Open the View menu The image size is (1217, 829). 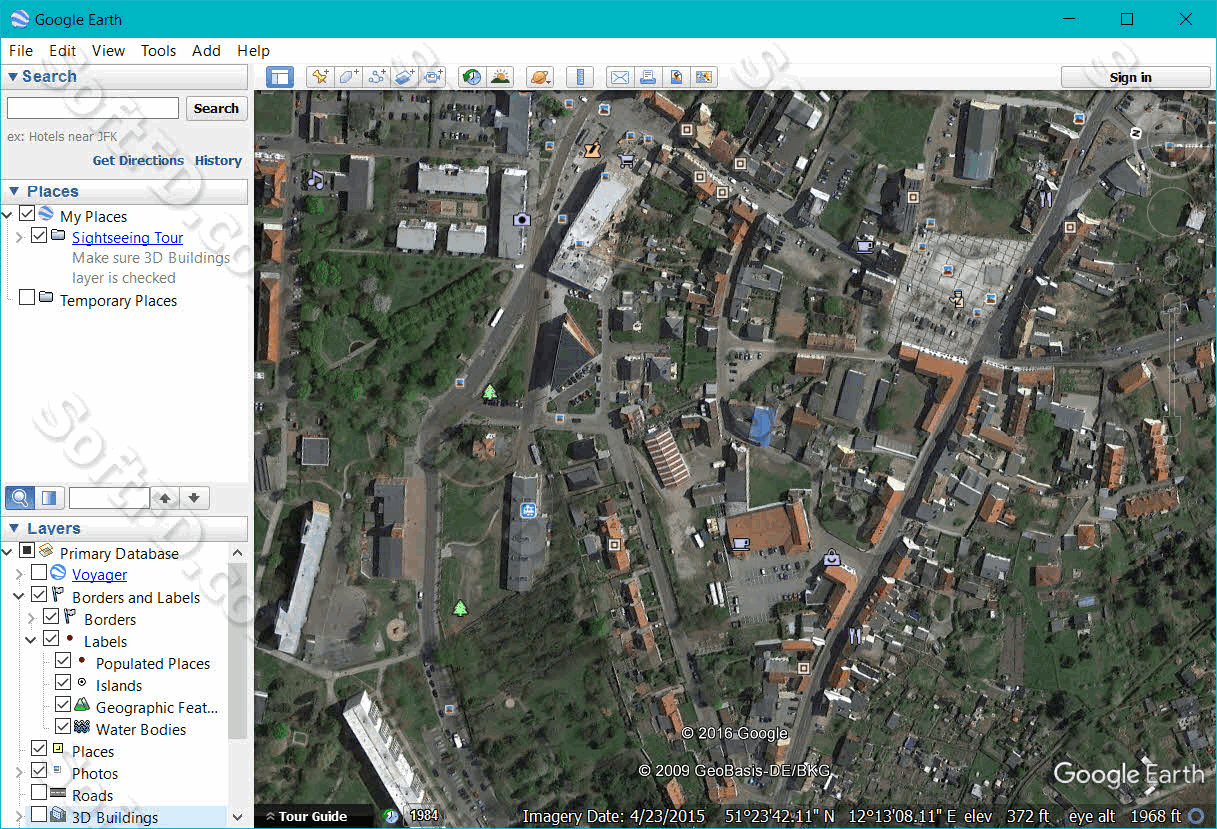[x=108, y=51]
